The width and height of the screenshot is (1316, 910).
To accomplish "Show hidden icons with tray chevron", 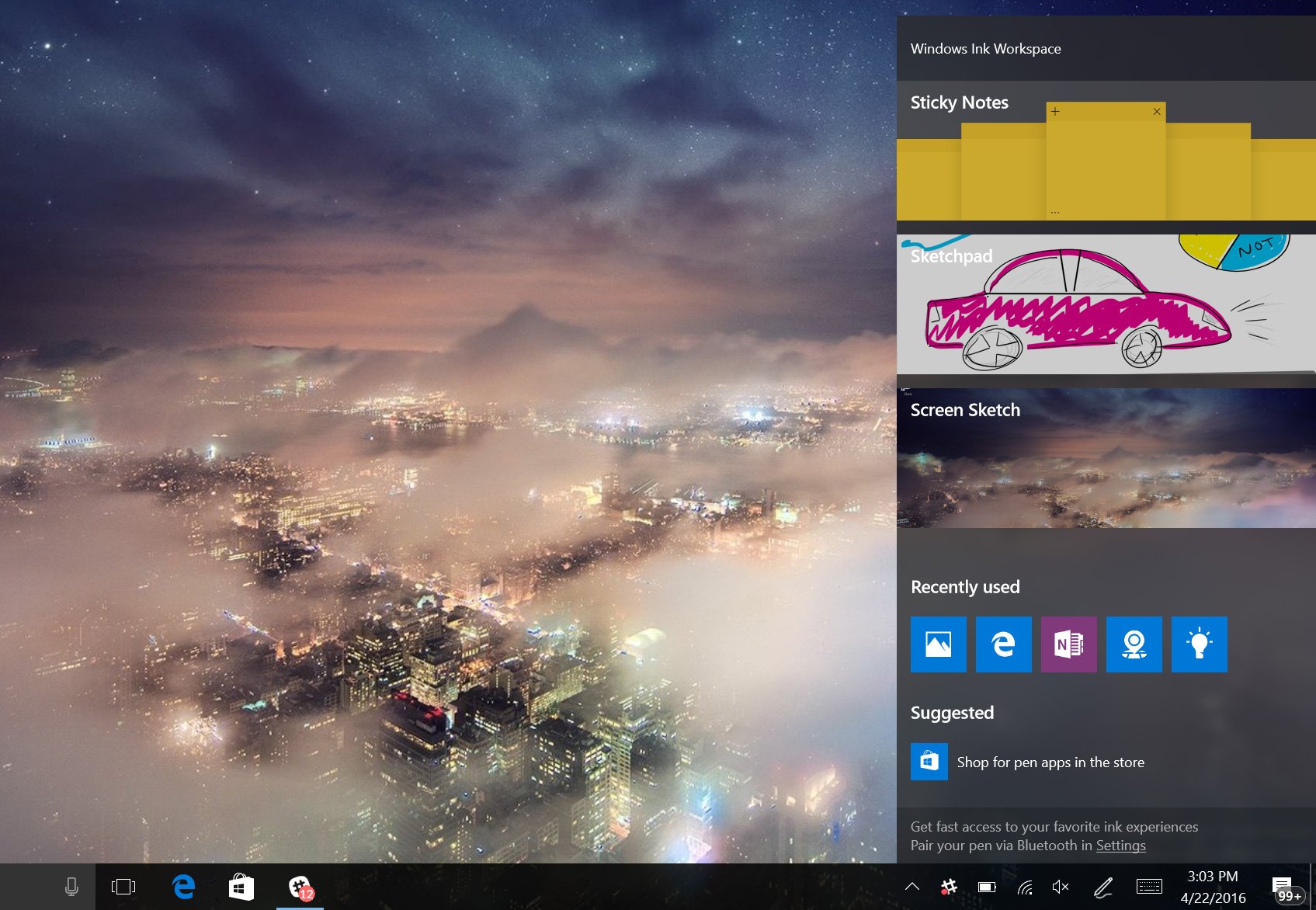I will point(912,887).
